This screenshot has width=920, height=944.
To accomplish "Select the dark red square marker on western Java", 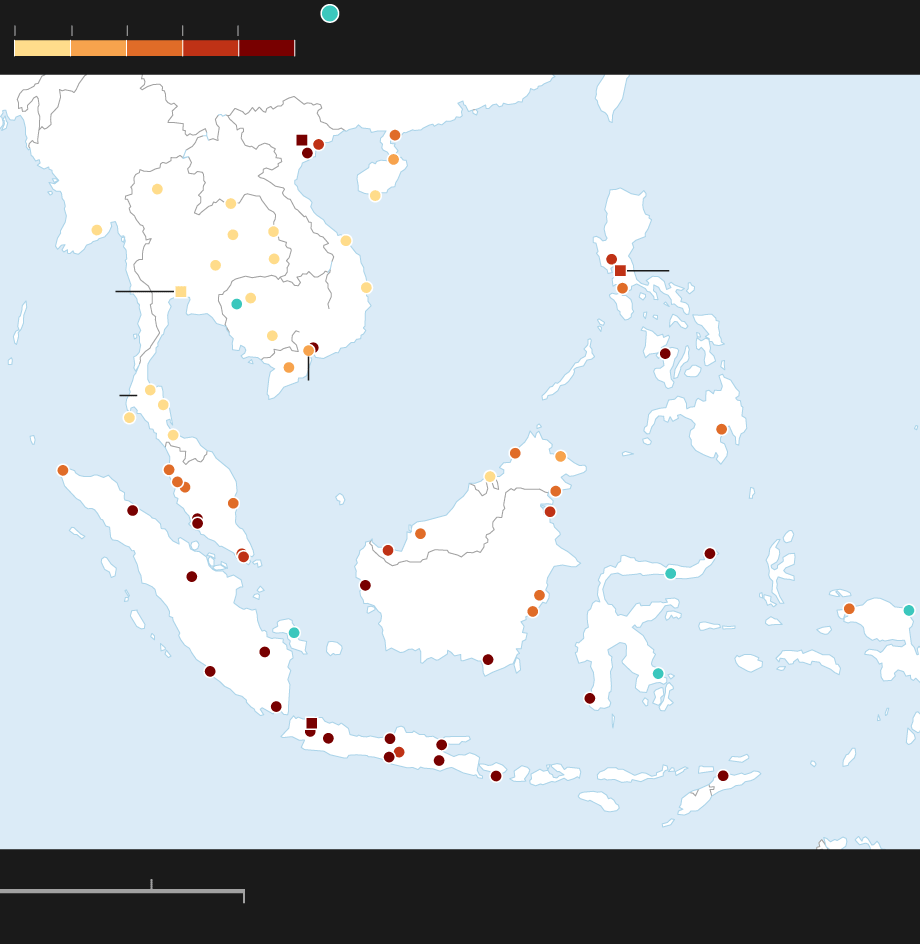I will [x=312, y=723].
